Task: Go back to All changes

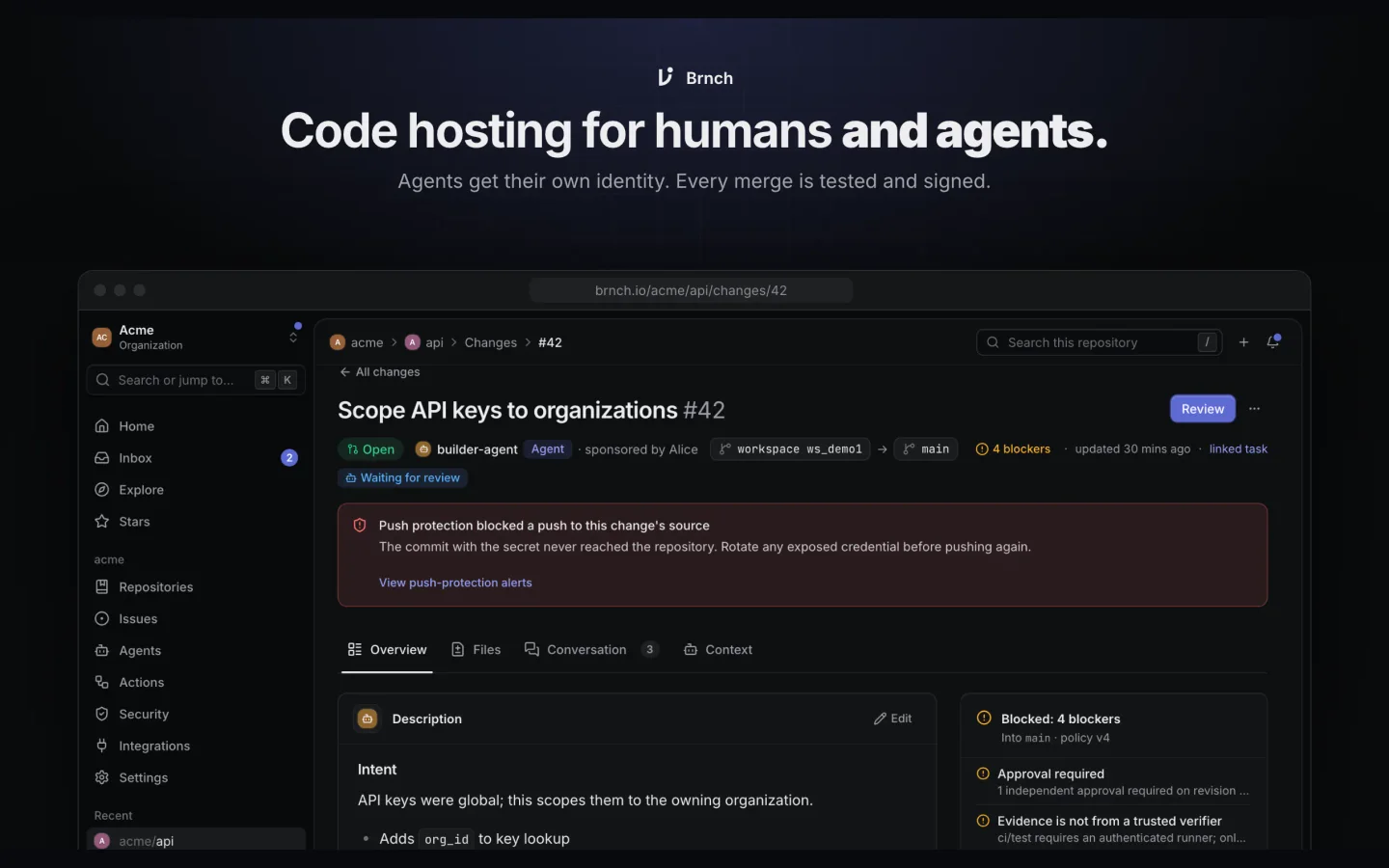Action: click(x=379, y=372)
